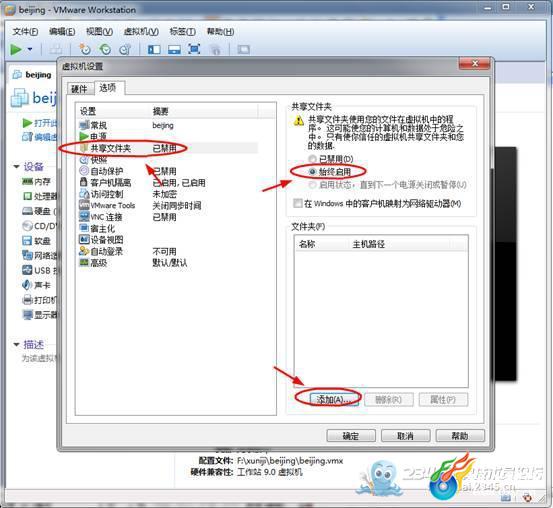Open power options dropdown arrow beside play

pos(30,49)
